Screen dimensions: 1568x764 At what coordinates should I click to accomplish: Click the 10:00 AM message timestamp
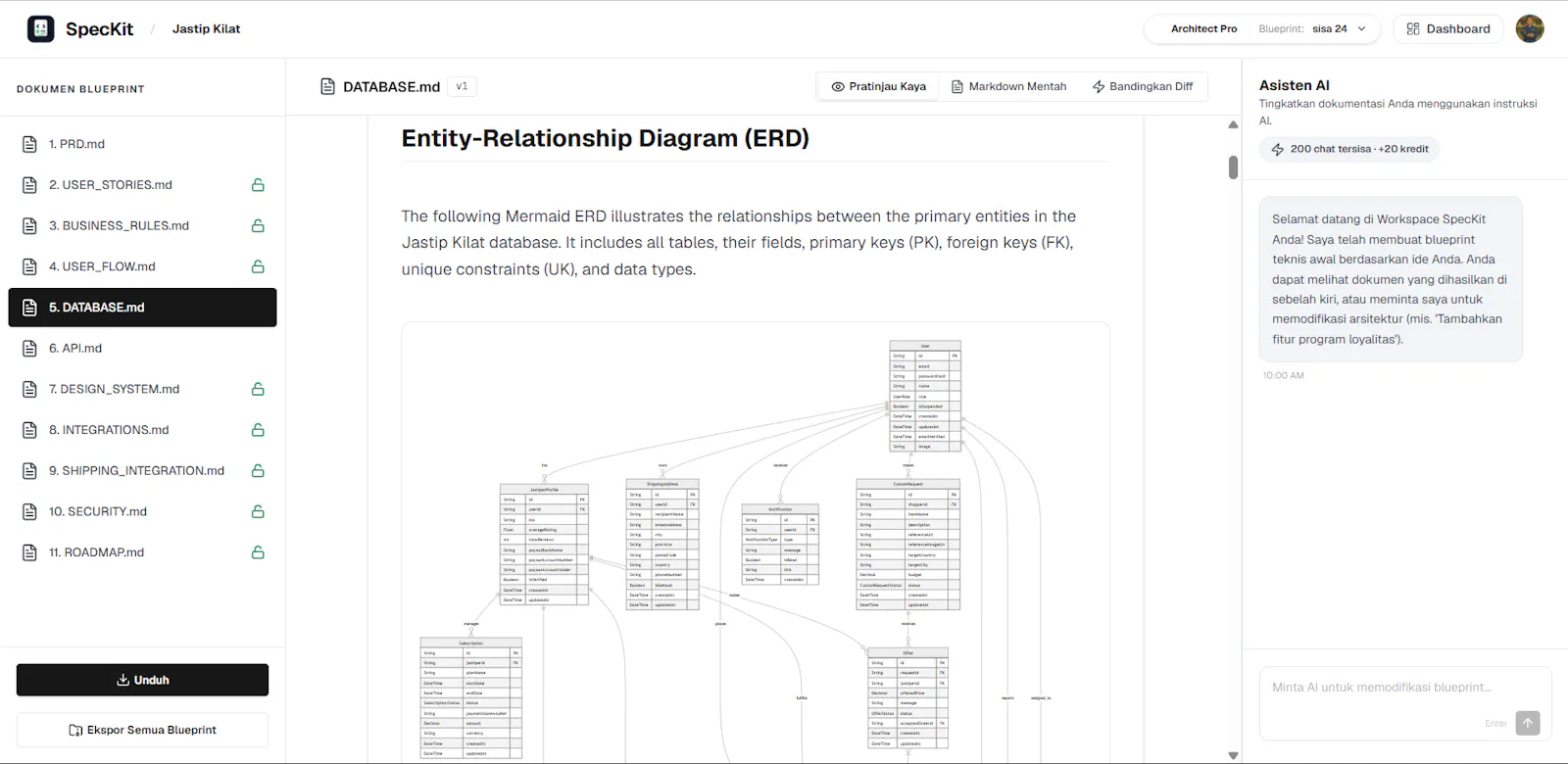pyautogui.click(x=1283, y=376)
